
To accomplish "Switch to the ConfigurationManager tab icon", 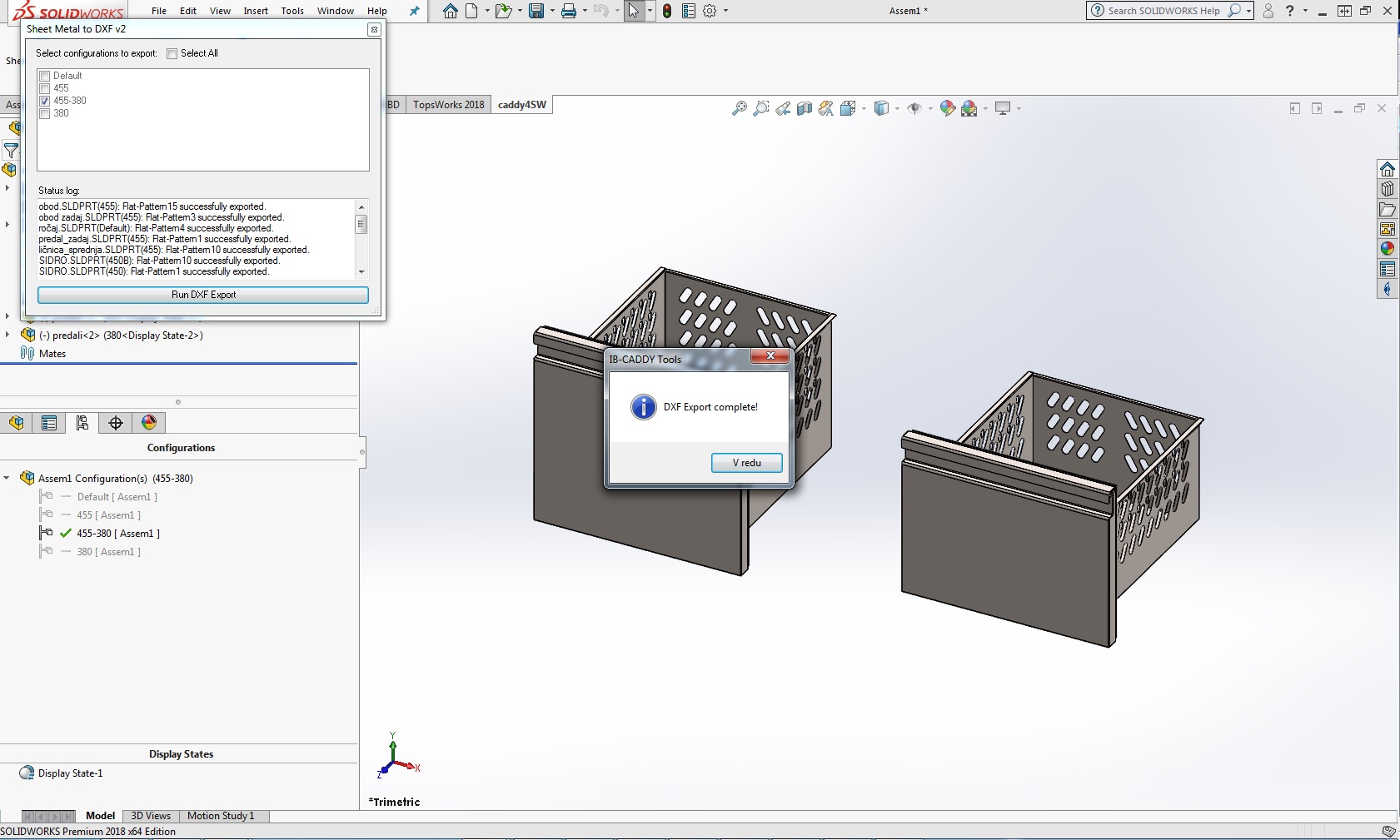I will (x=82, y=423).
